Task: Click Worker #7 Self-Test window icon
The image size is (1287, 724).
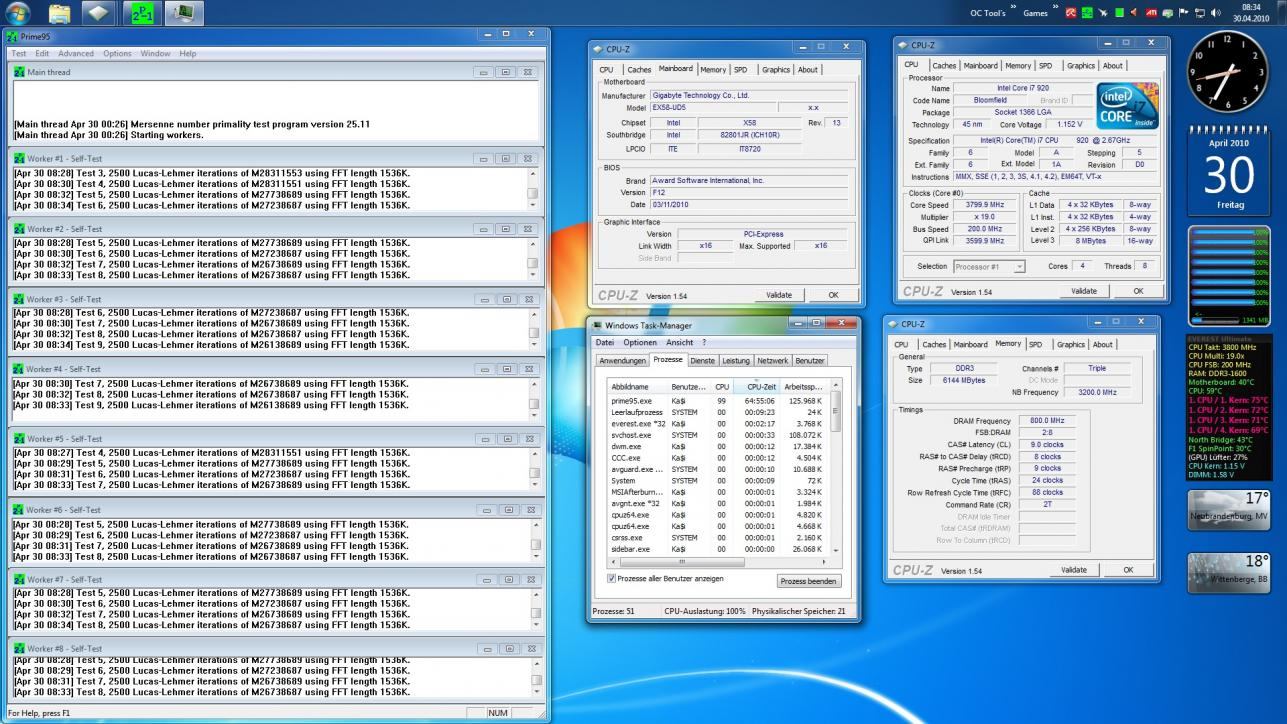Action: click(19, 579)
